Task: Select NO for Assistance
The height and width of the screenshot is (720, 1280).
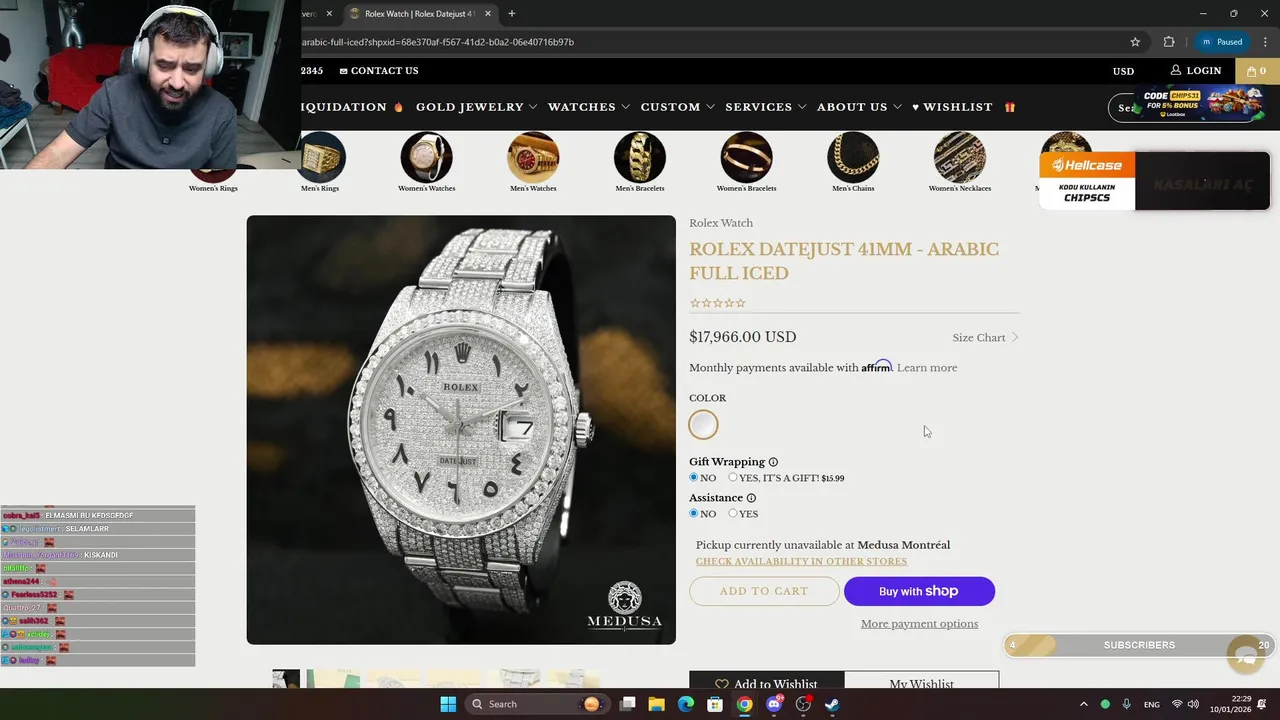Action: (693, 514)
